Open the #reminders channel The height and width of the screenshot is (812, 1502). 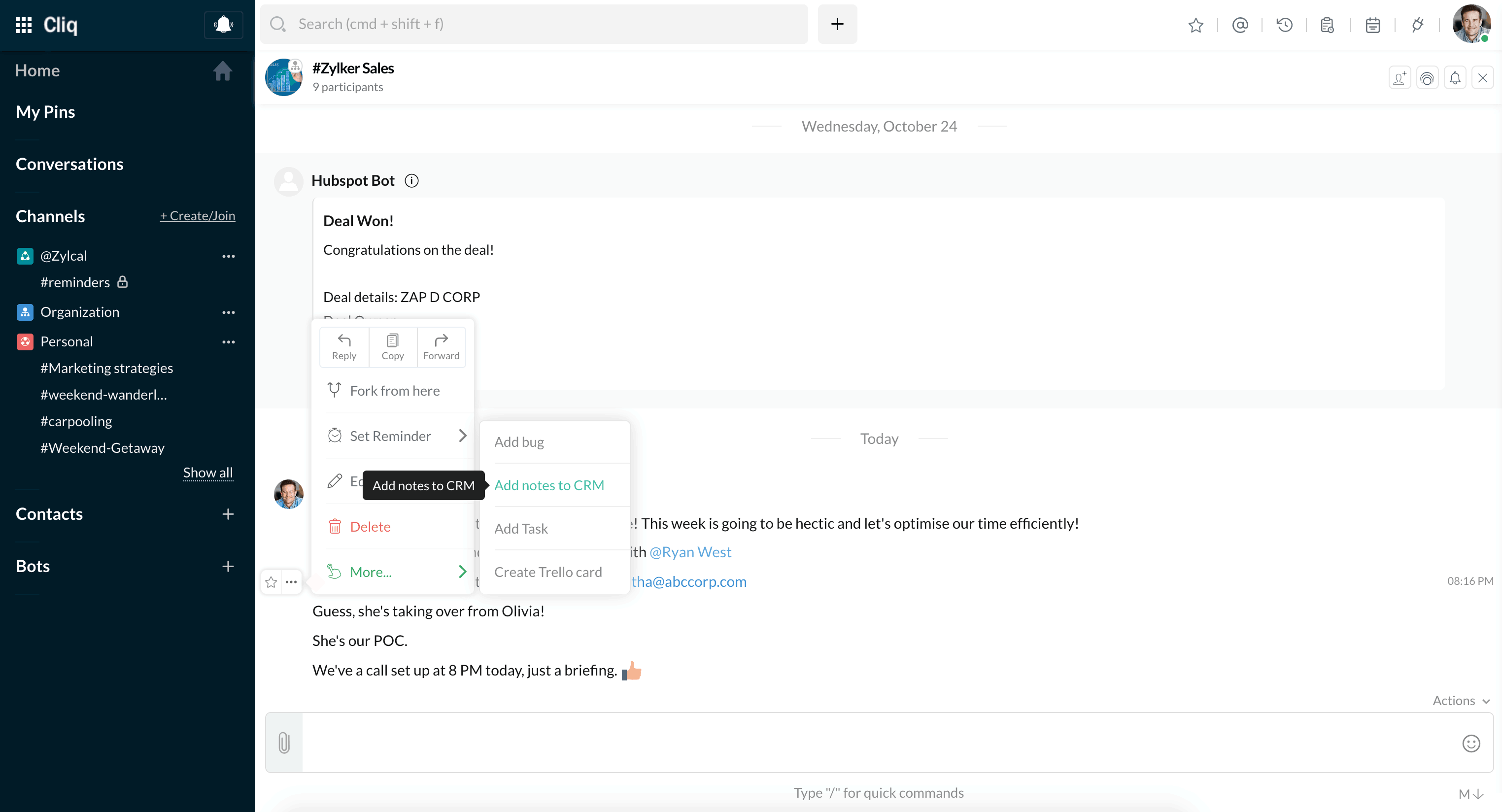[x=75, y=282]
